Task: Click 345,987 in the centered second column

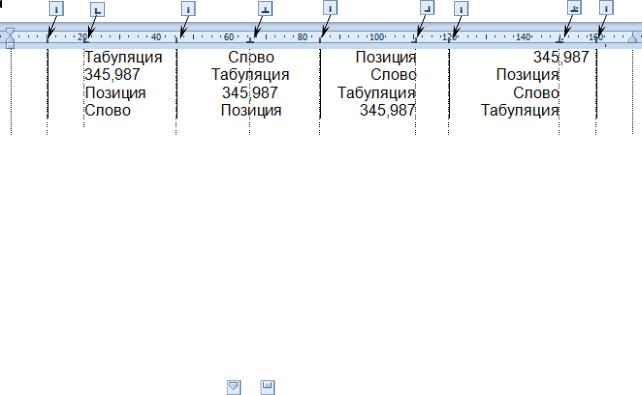Action: coord(250,93)
